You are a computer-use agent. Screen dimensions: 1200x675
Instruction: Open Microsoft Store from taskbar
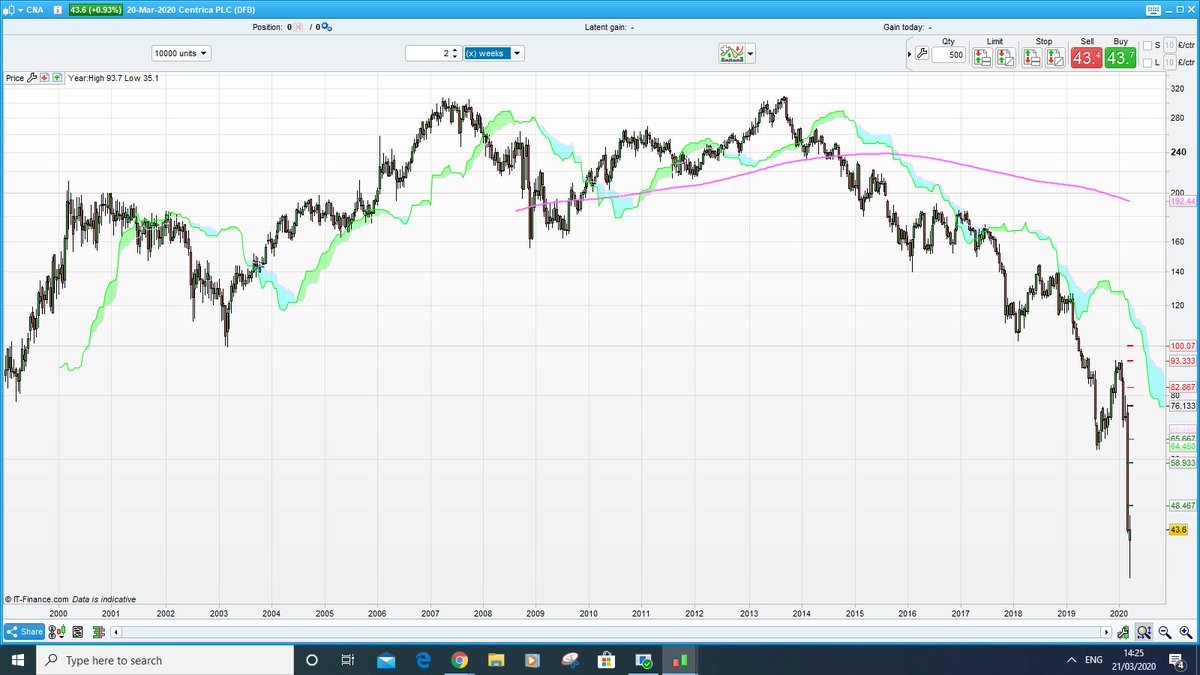pos(605,660)
